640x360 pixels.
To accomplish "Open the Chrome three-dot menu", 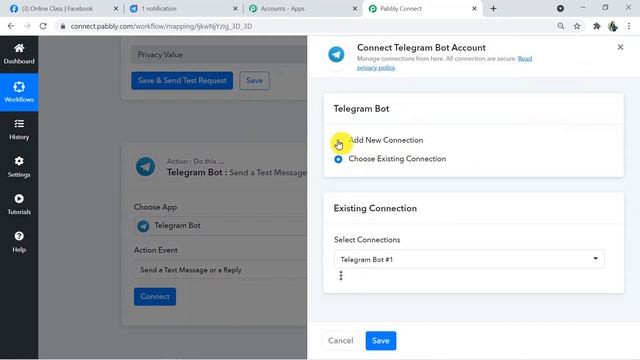I will pyautogui.click(x=629, y=26).
